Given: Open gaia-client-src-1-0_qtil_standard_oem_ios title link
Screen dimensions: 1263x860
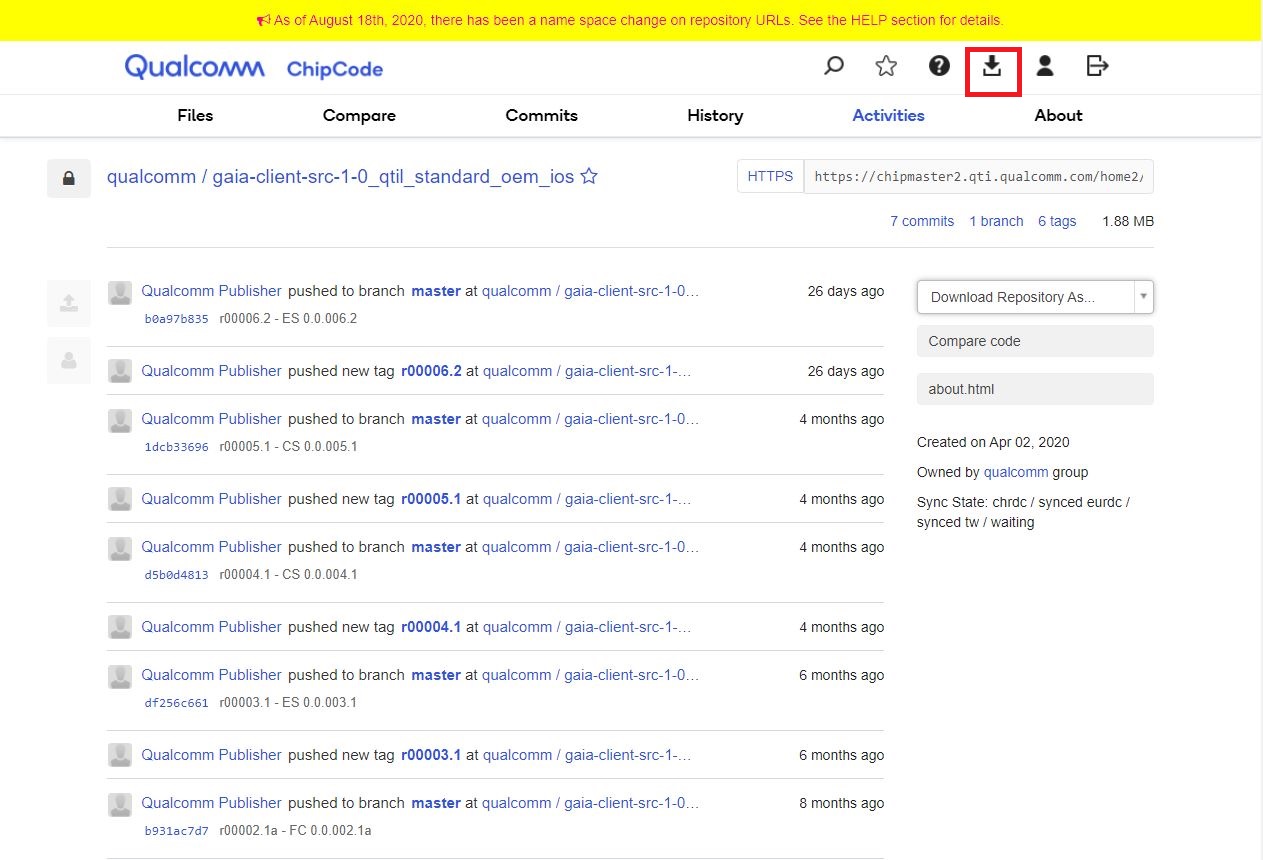Looking at the screenshot, I should point(394,177).
